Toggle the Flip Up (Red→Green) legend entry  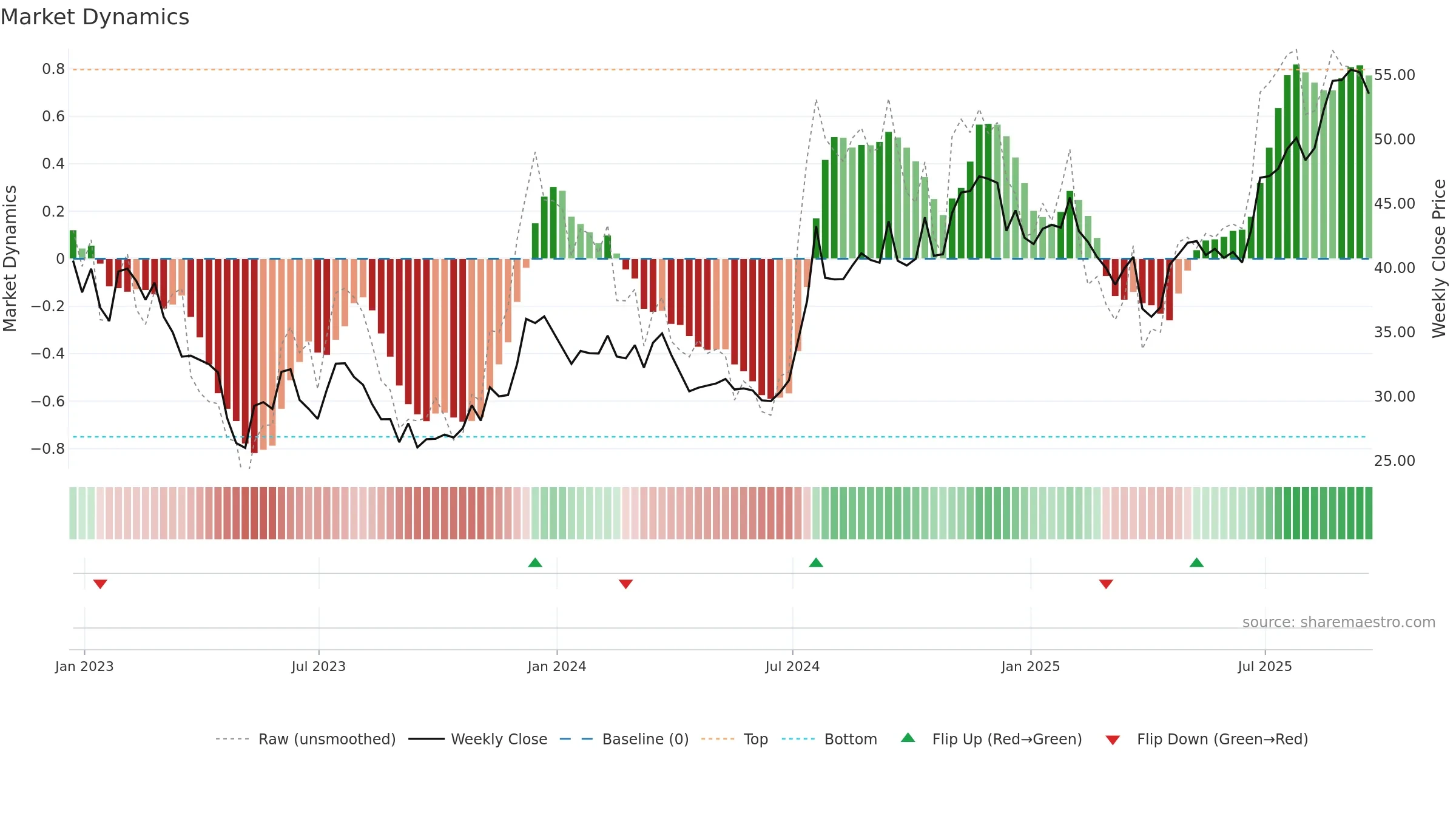coord(991,739)
